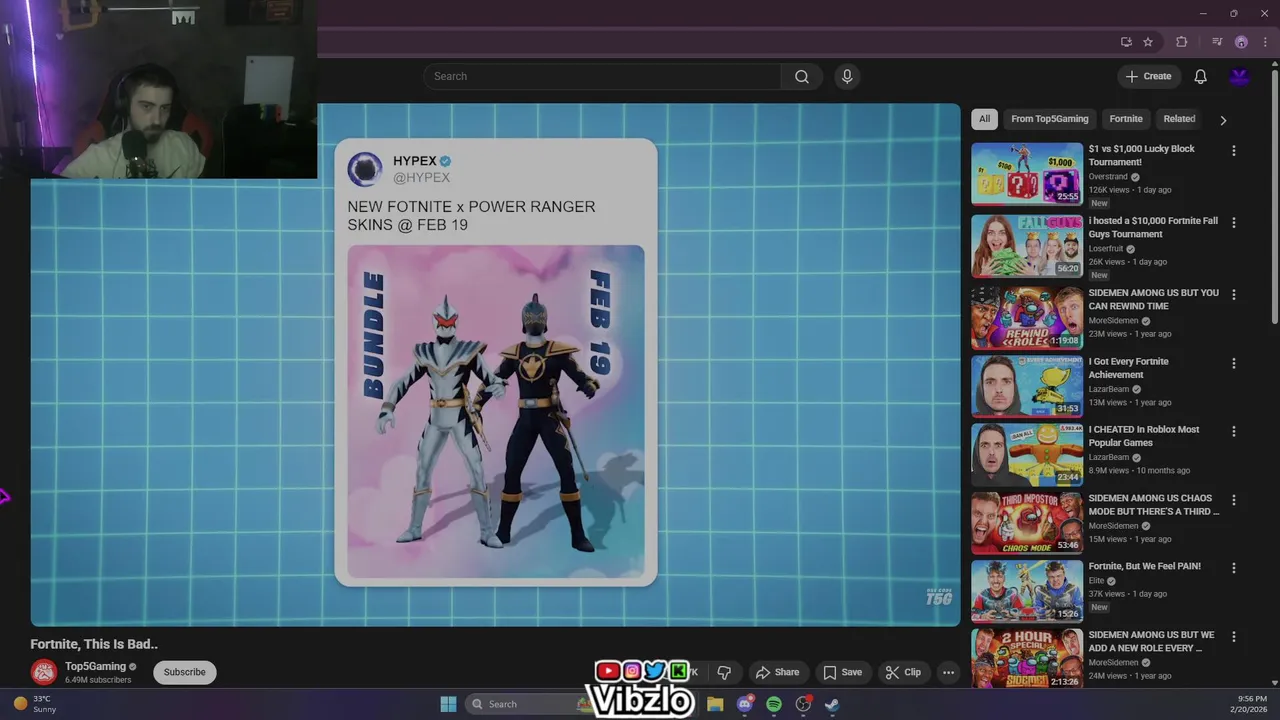Open options for Fall Guys Tournament video

(1233, 222)
